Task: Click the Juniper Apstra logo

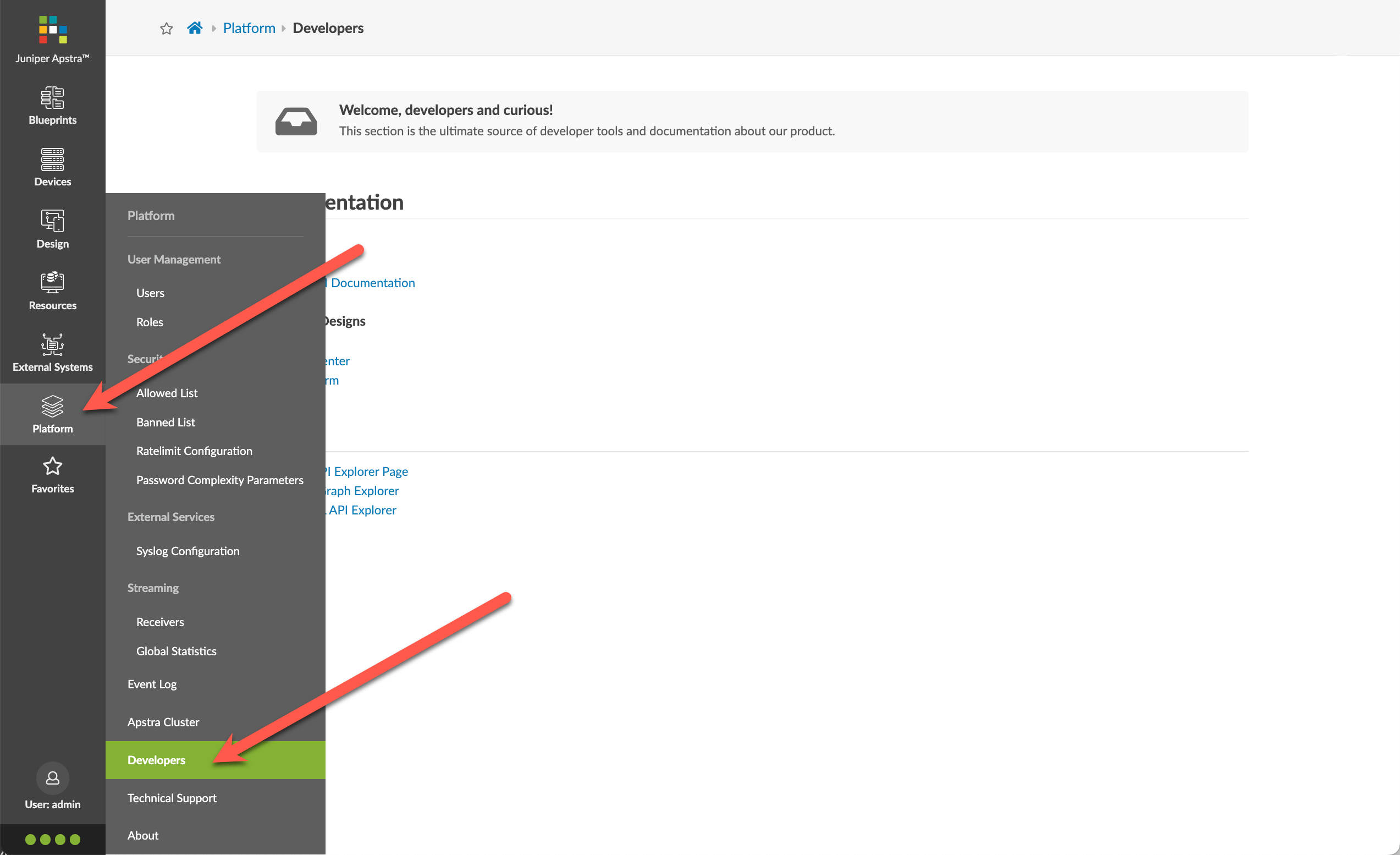Action: 53,30
